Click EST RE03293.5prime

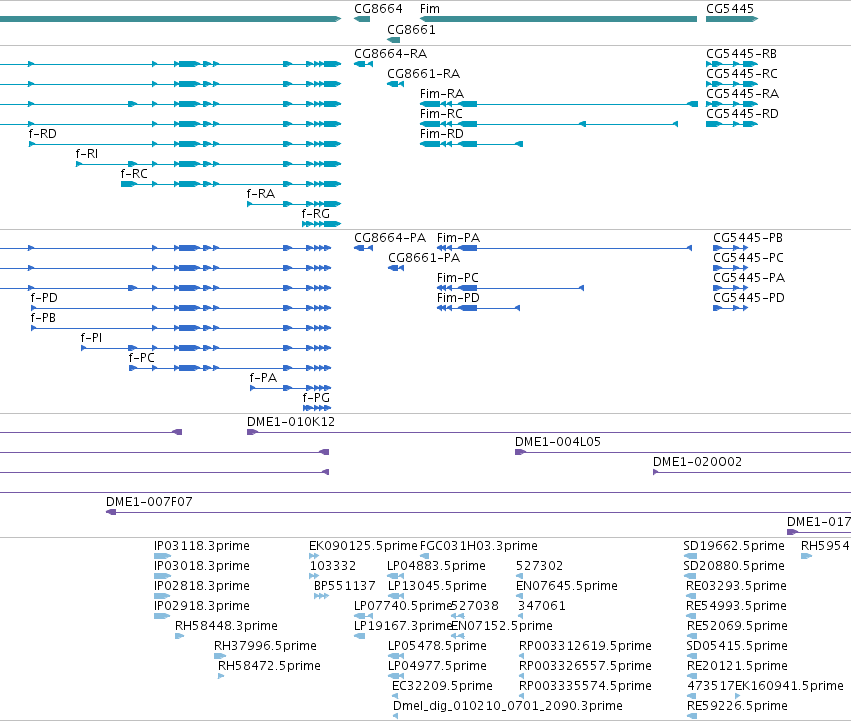point(736,587)
